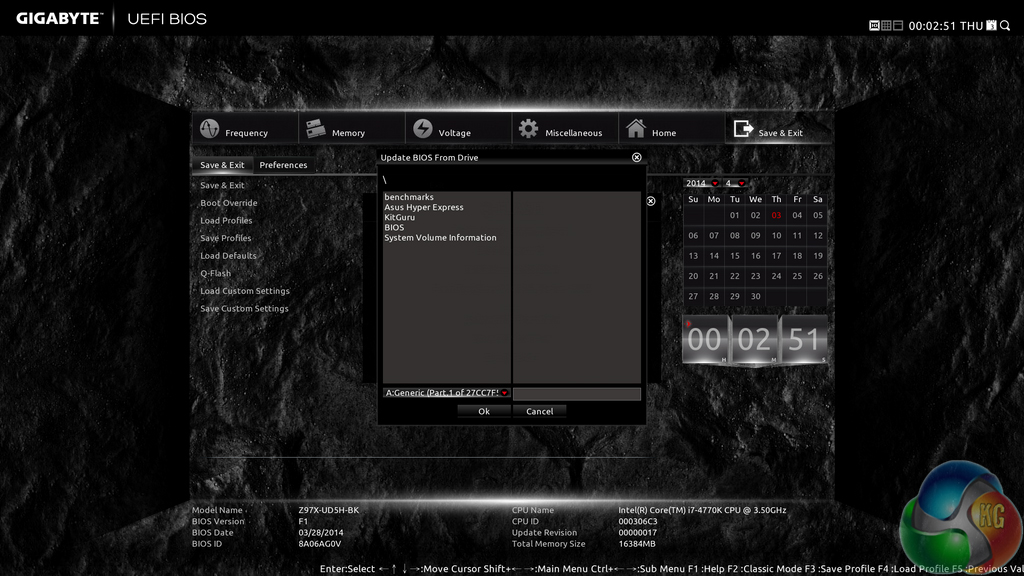Select date 30 in the calendar
1024x576 pixels.
pos(756,296)
